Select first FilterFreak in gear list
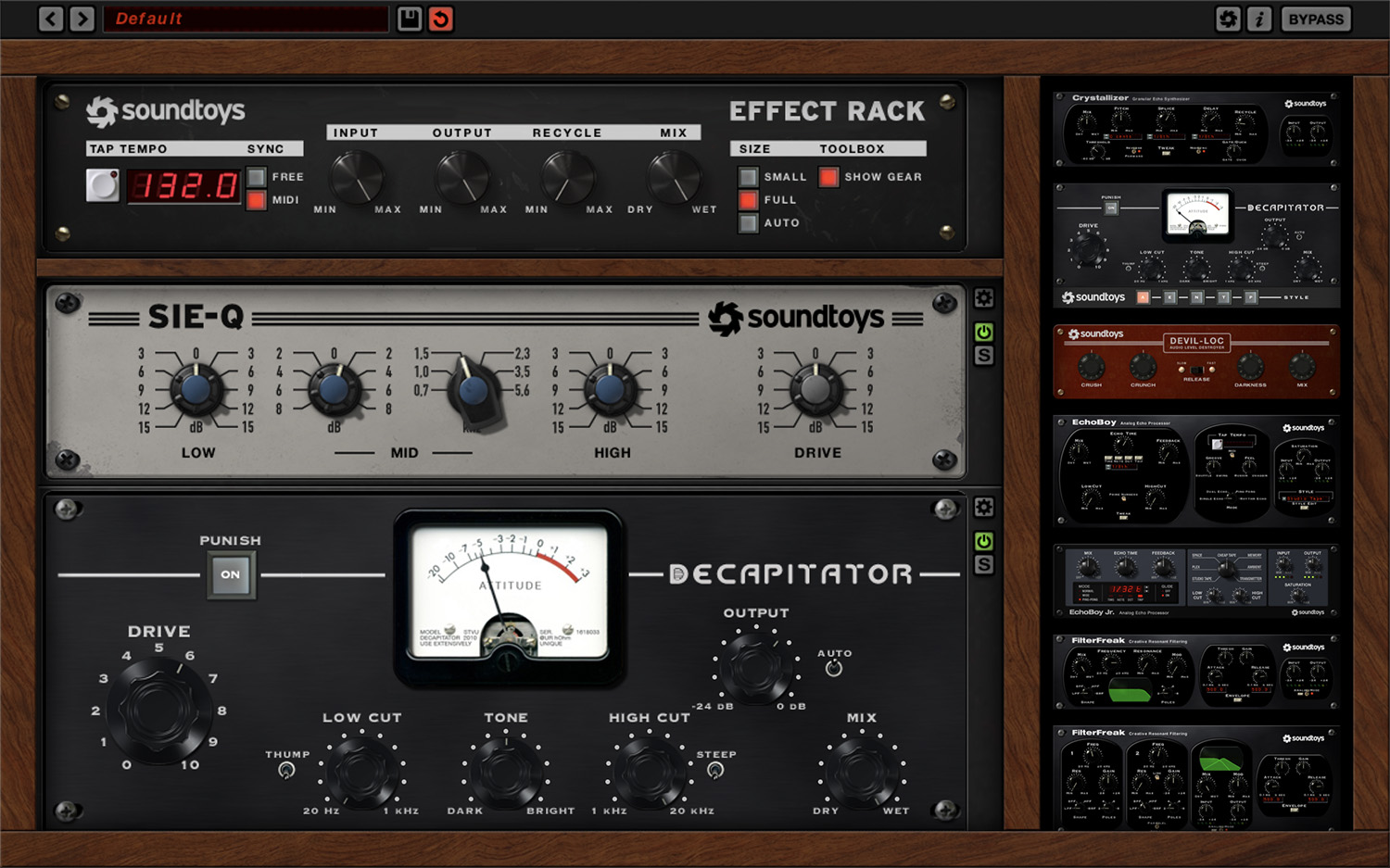 point(1196,672)
